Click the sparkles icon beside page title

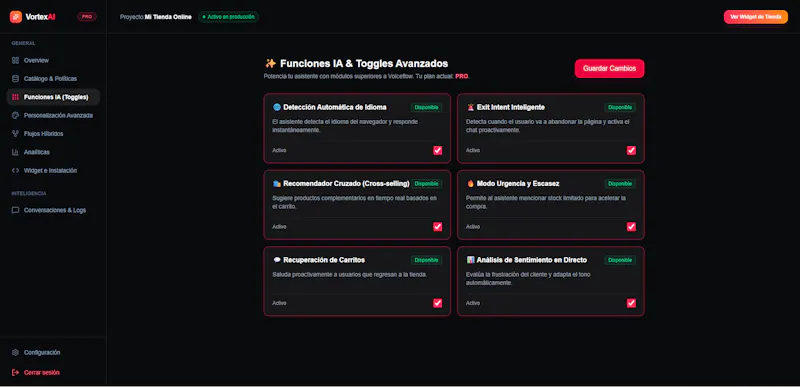[x=270, y=63]
